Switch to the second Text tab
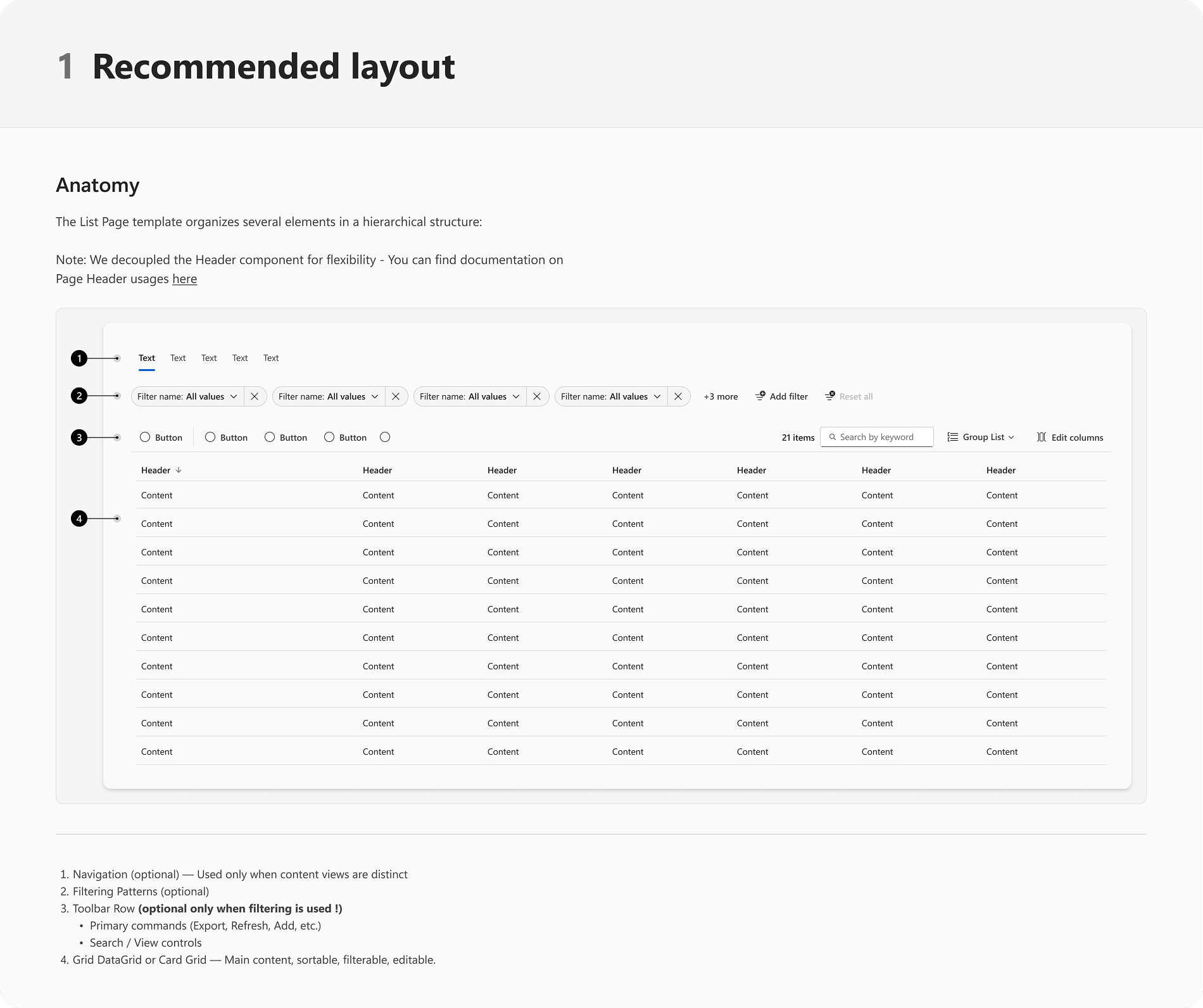Viewport: 1203px width, 1008px height. (178, 358)
